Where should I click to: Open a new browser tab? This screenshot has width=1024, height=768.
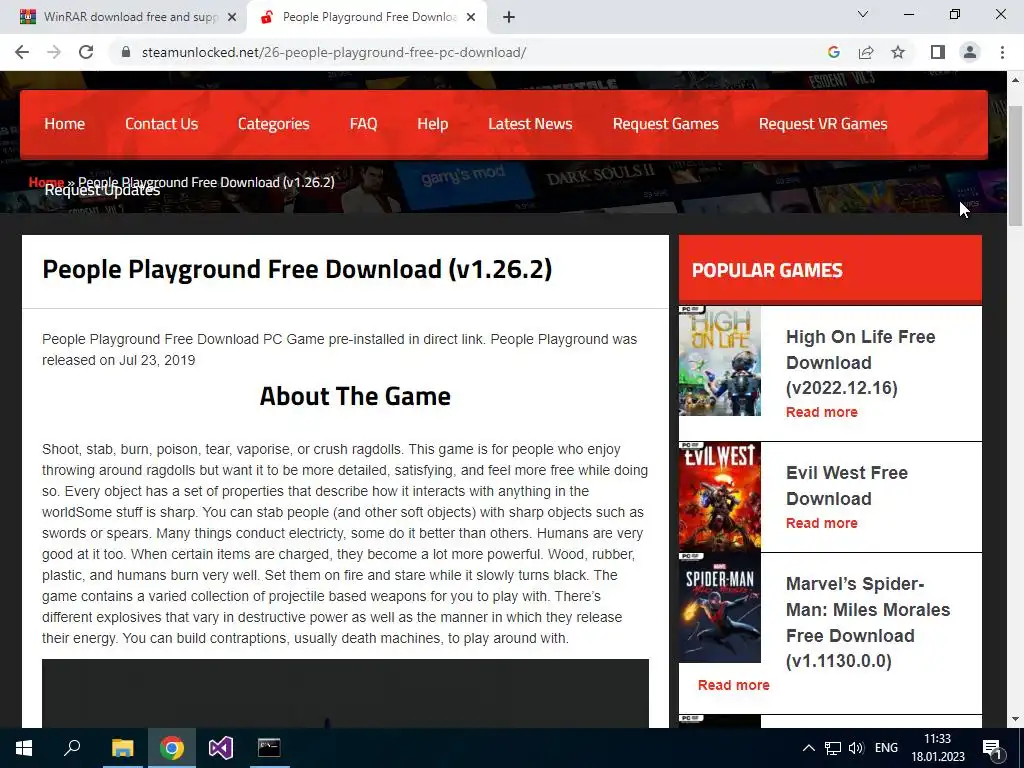[x=509, y=18]
